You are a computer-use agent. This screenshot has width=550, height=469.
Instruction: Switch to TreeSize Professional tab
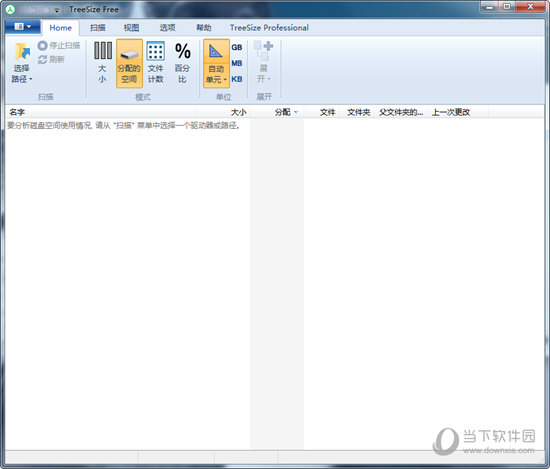269,28
